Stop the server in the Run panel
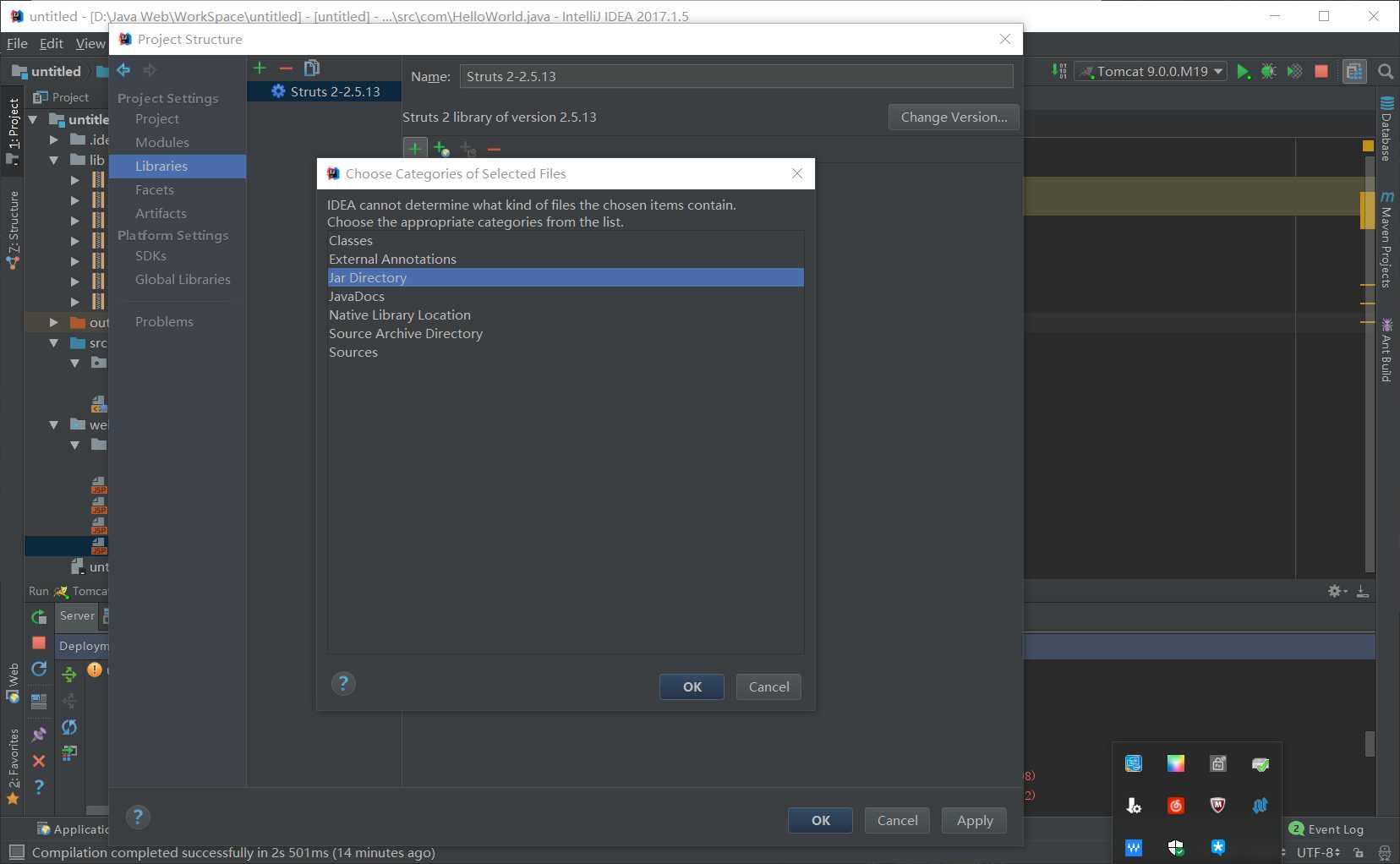The width and height of the screenshot is (1400, 864). (x=39, y=643)
